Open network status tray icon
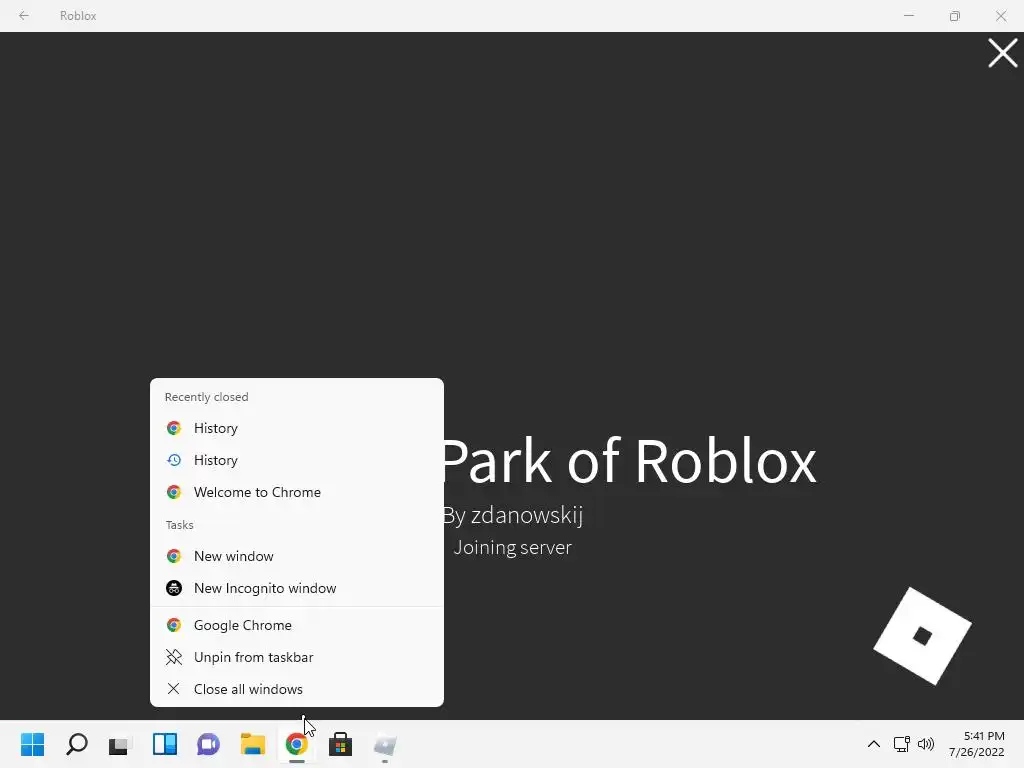Image resolution: width=1024 pixels, height=768 pixels. point(902,744)
